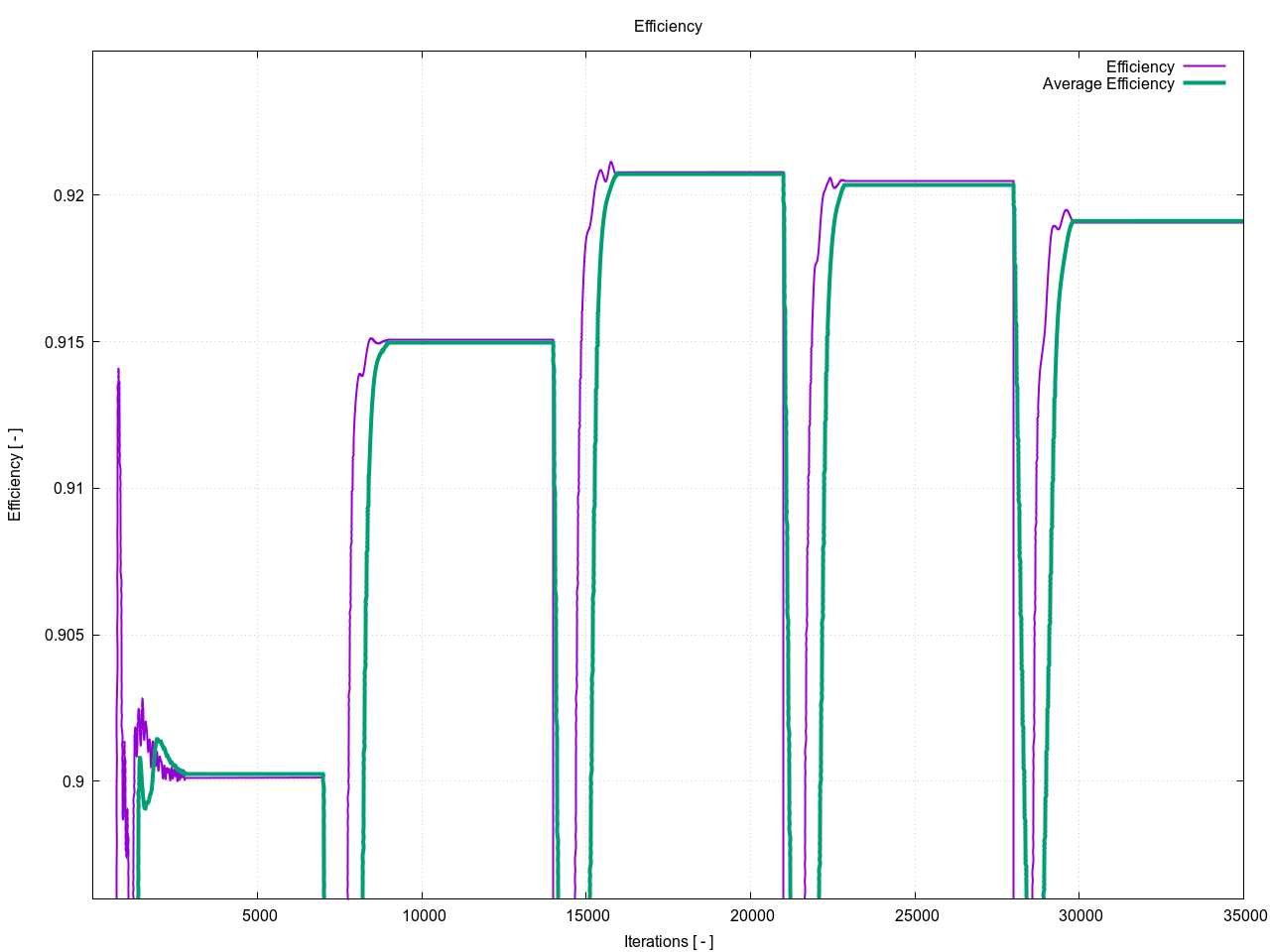Select the 0.905 y-axis tick label
This screenshot has width=1270, height=952.
click(x=63, y=636)
